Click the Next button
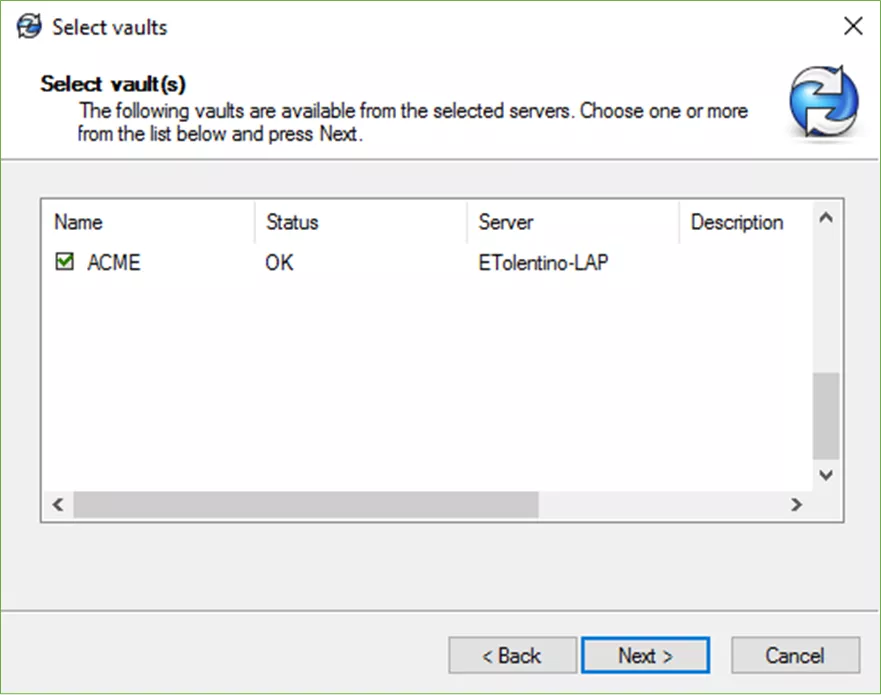 point(645,656)
